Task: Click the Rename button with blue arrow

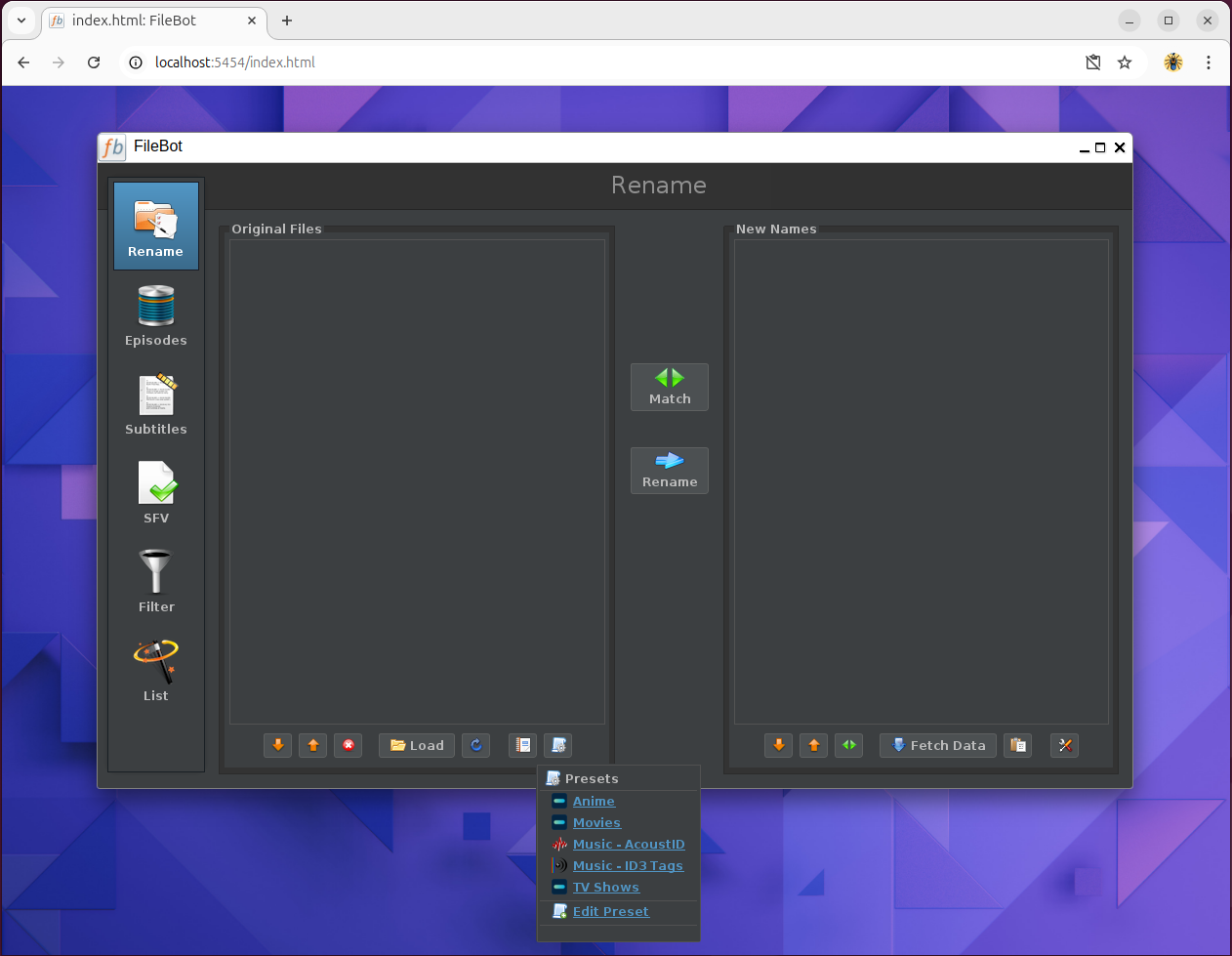Action: [670, 471]
